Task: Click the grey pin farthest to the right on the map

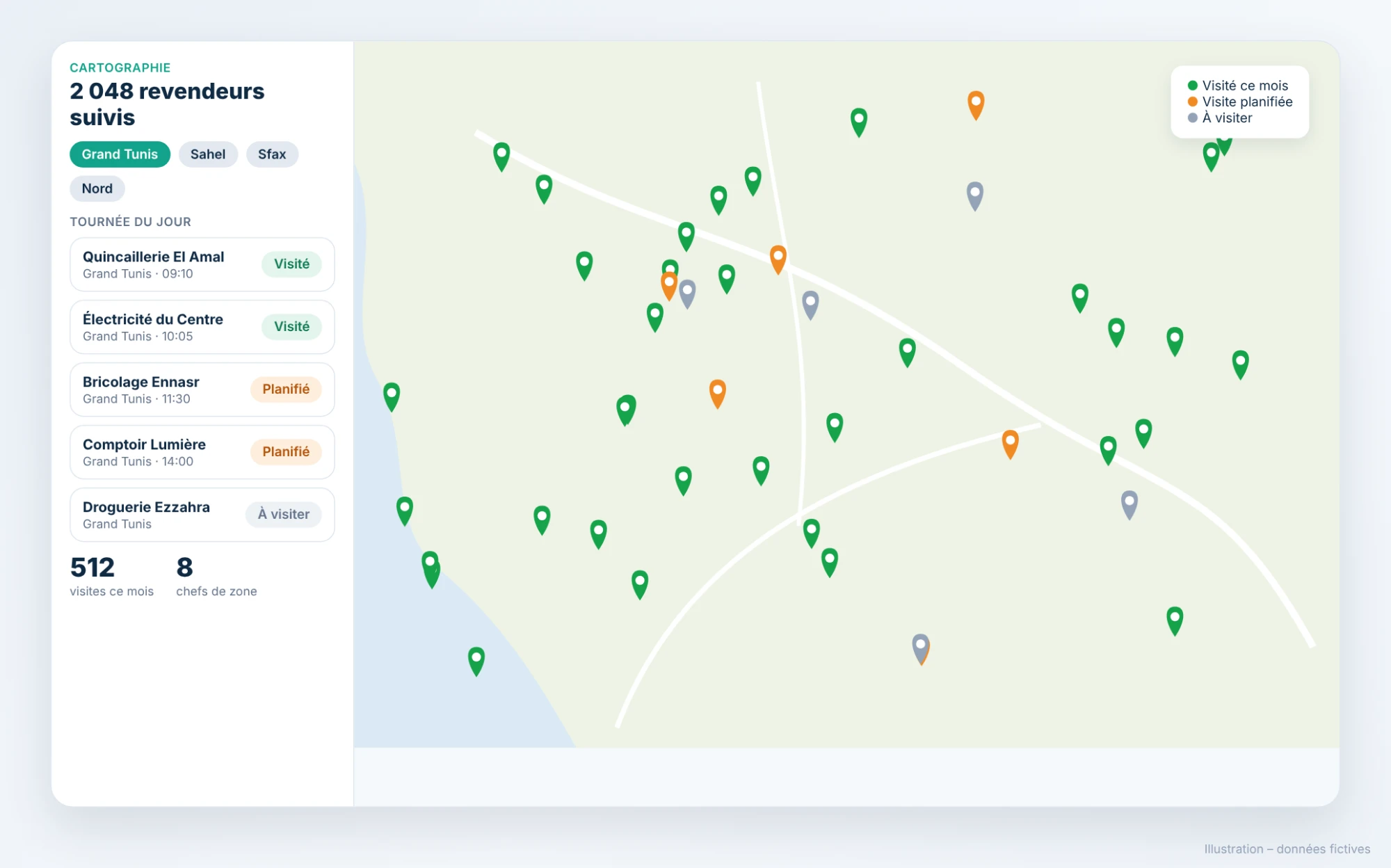Action: tap(1129, 504)
